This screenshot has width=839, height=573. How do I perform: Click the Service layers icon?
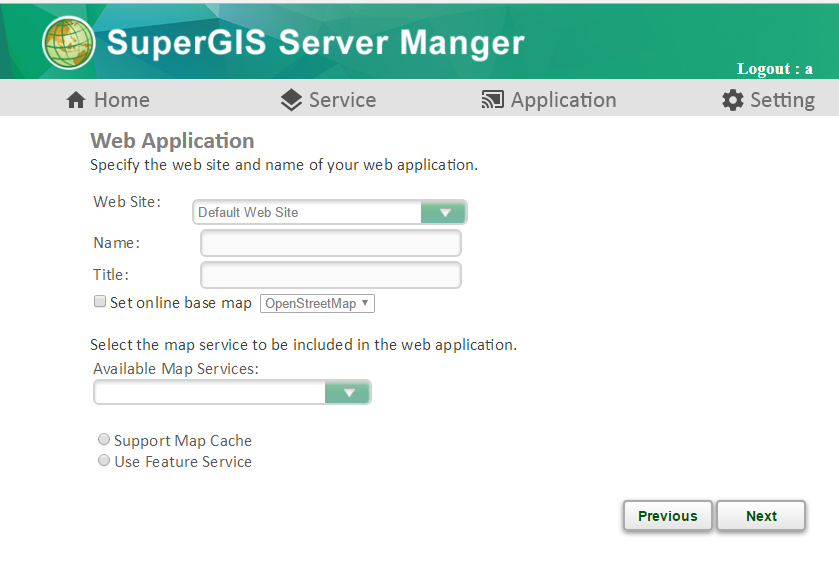pyautogui.click(x=291, y=100)
